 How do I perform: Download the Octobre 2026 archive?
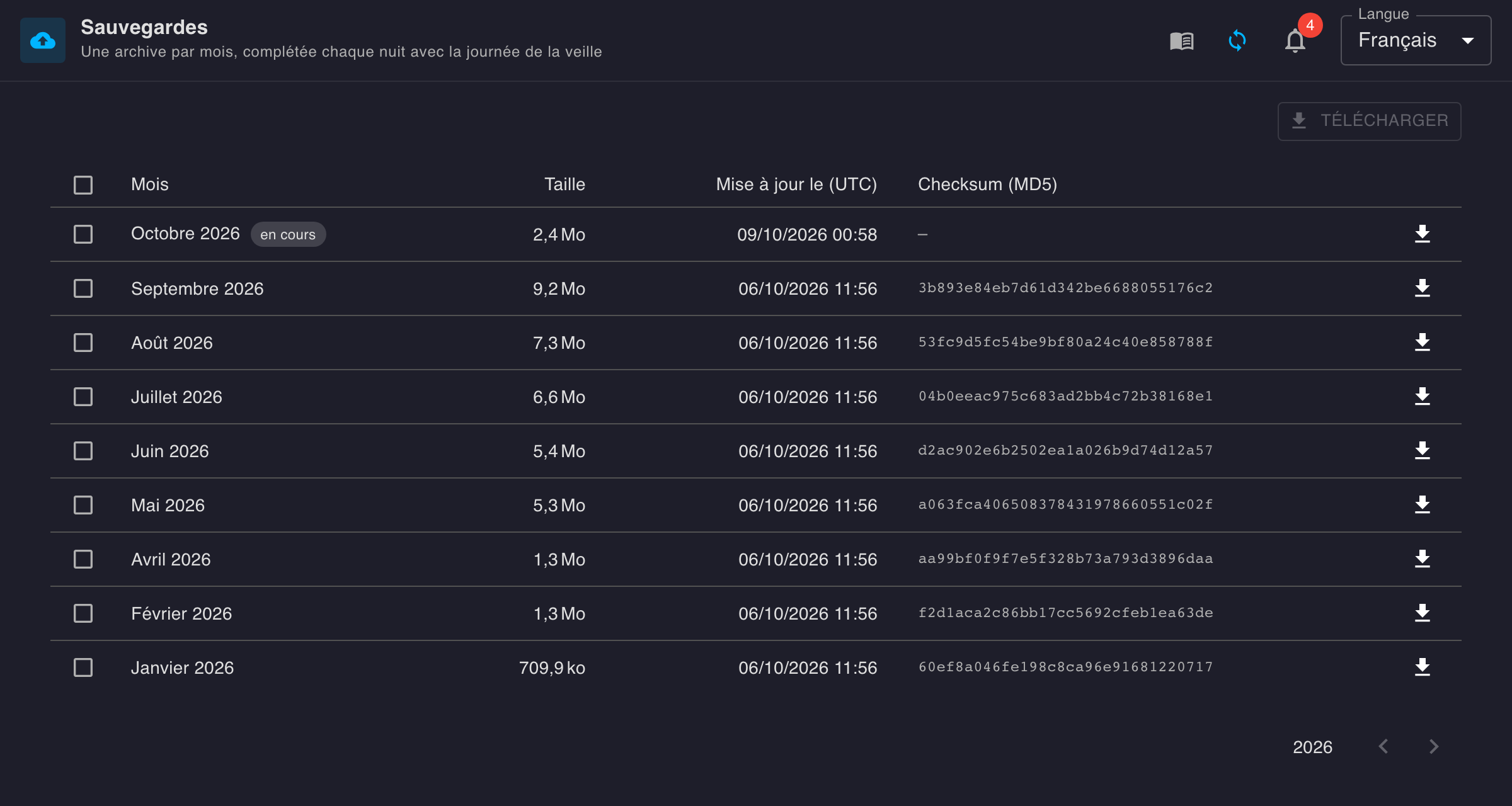click(x=1422, y=234)
